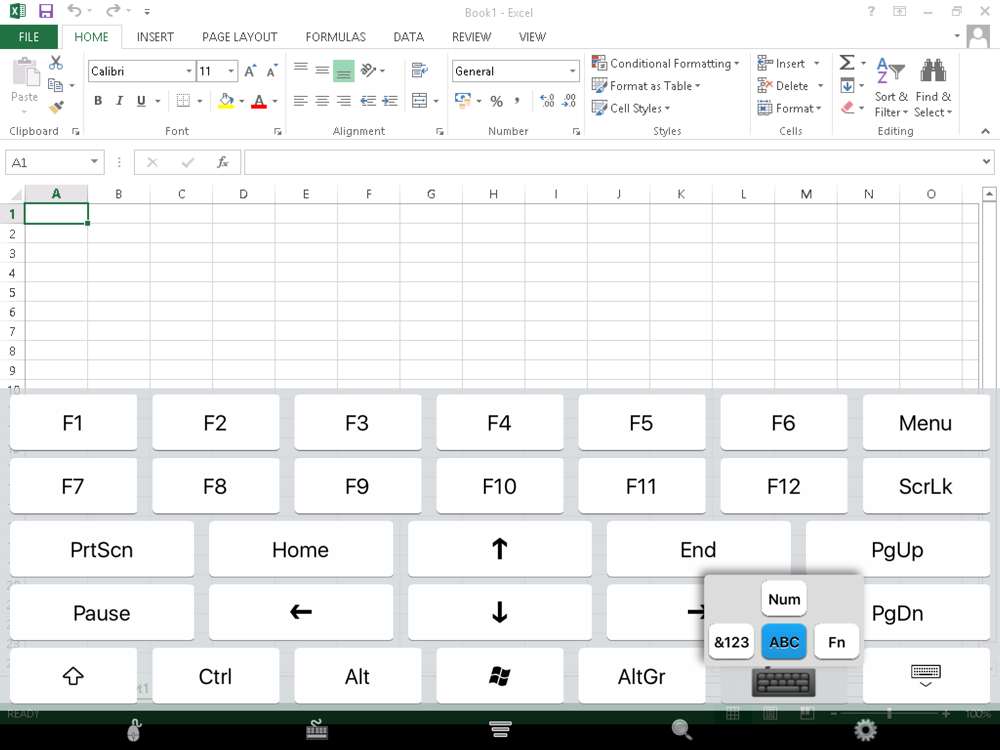The width and height of the screenshot is (1000, 750).
Task: Tap the Ctrl key
Action: tap(216, 676)
